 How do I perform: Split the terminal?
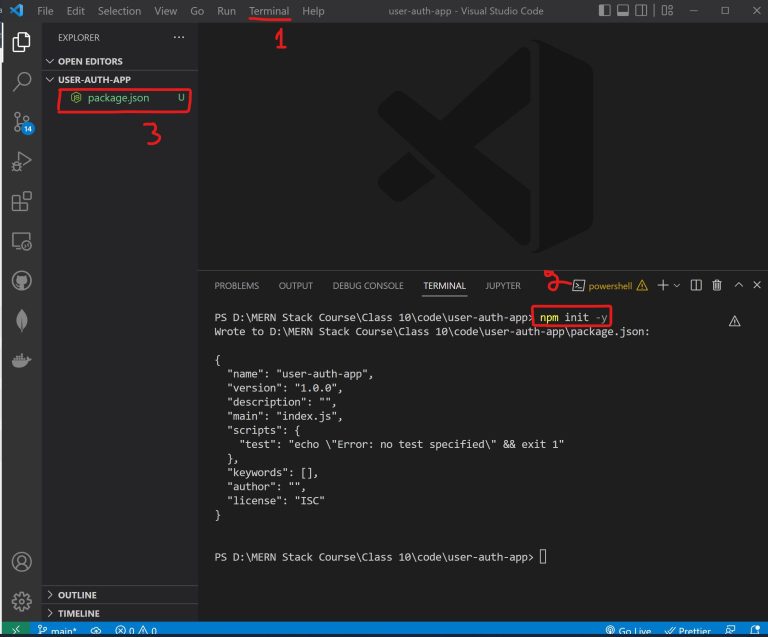click(696, 285)
